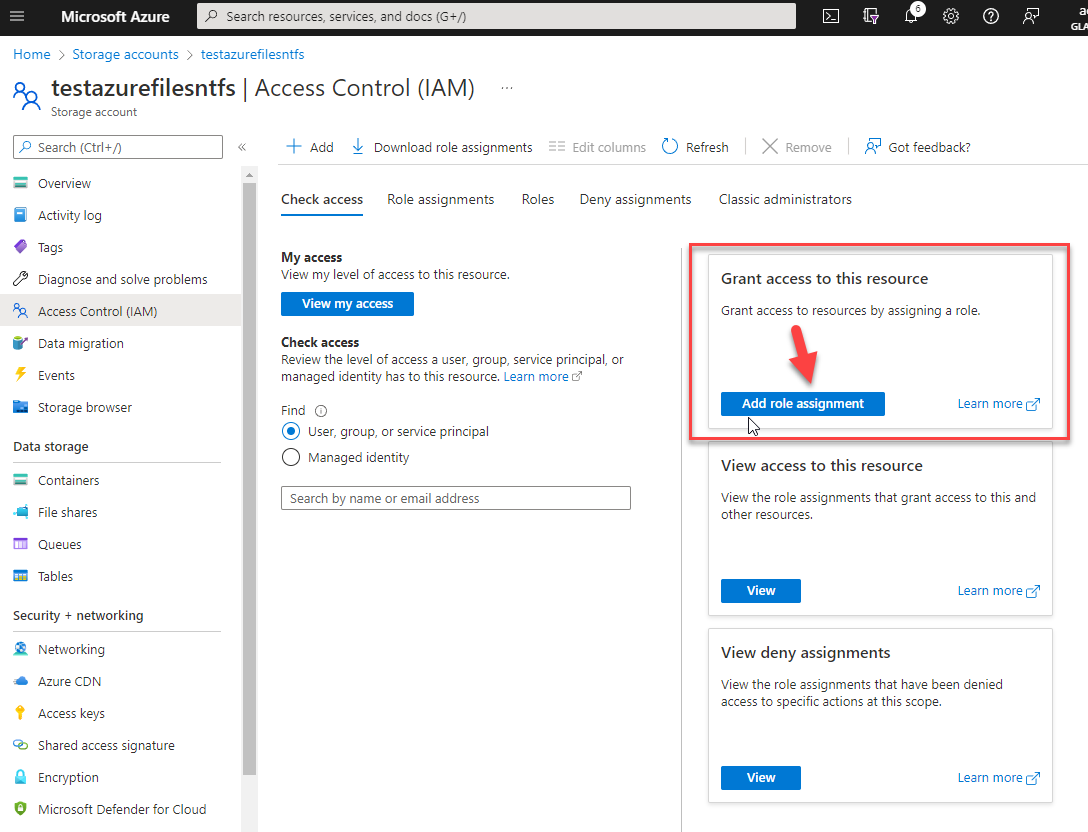Click View under View deny assignments
Image resolution: width=1088 pixels, height=832 pixels.
pos(760,778)
